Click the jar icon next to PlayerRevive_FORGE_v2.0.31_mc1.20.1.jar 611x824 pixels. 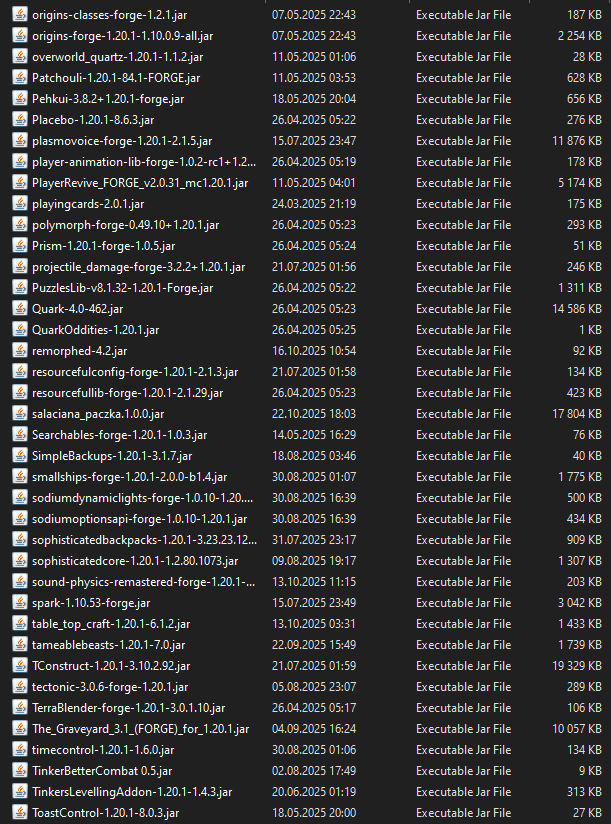coord(19,183)
